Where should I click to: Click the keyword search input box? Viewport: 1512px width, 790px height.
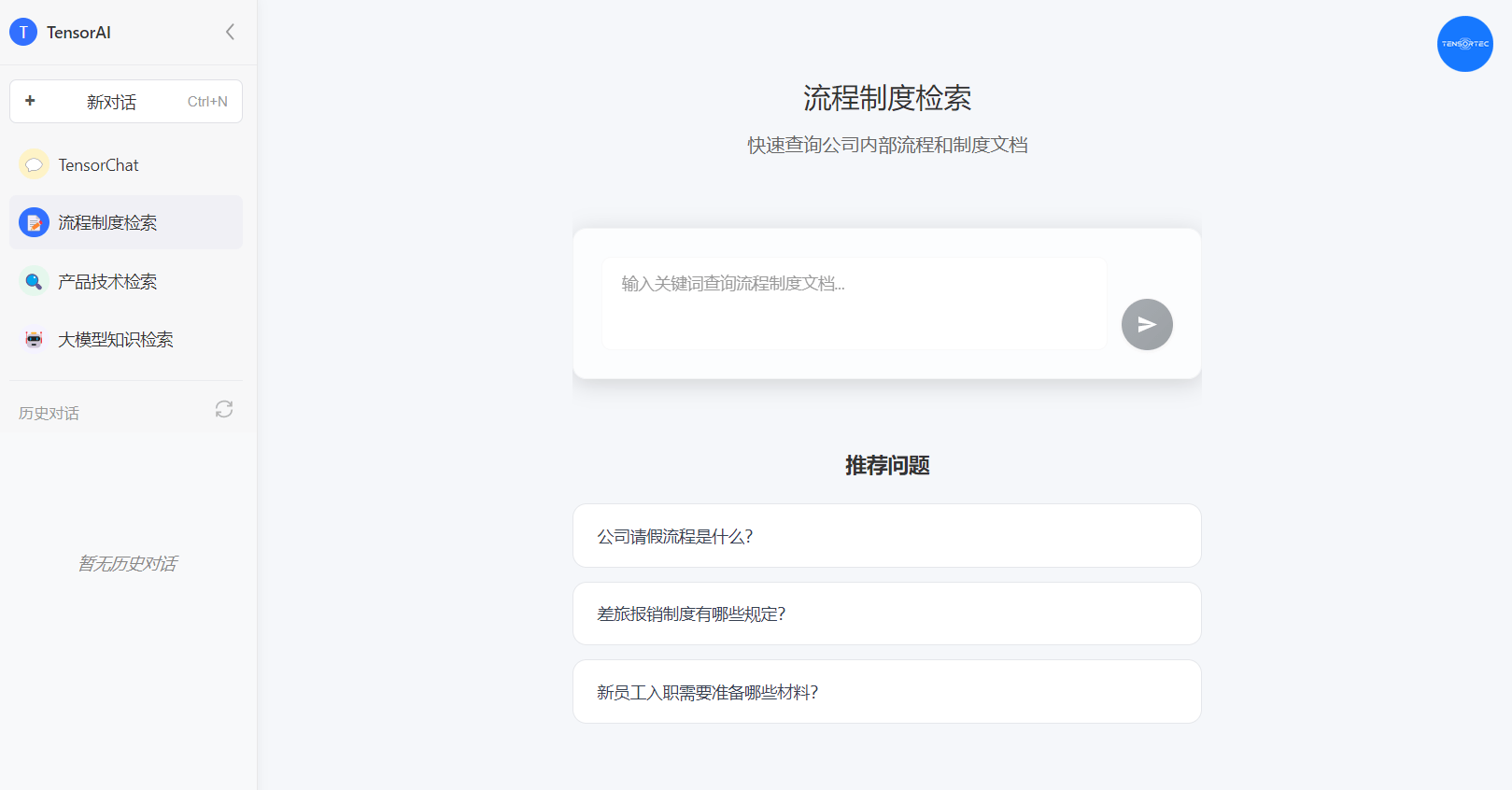point(854,303)
